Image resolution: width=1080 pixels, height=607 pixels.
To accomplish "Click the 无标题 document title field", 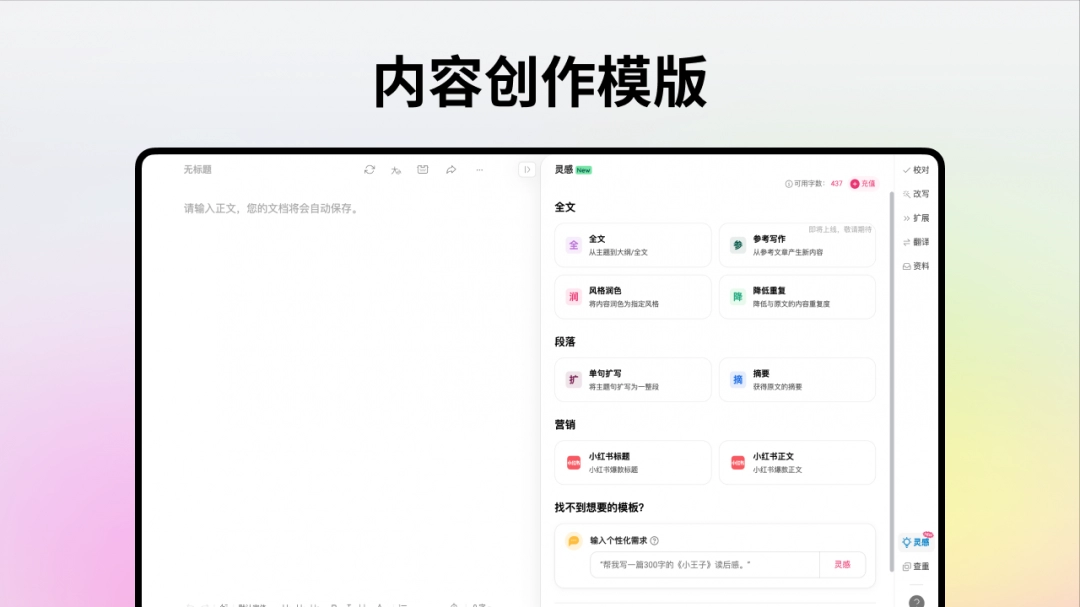I will pyautogui.click(x=198, y=169).
